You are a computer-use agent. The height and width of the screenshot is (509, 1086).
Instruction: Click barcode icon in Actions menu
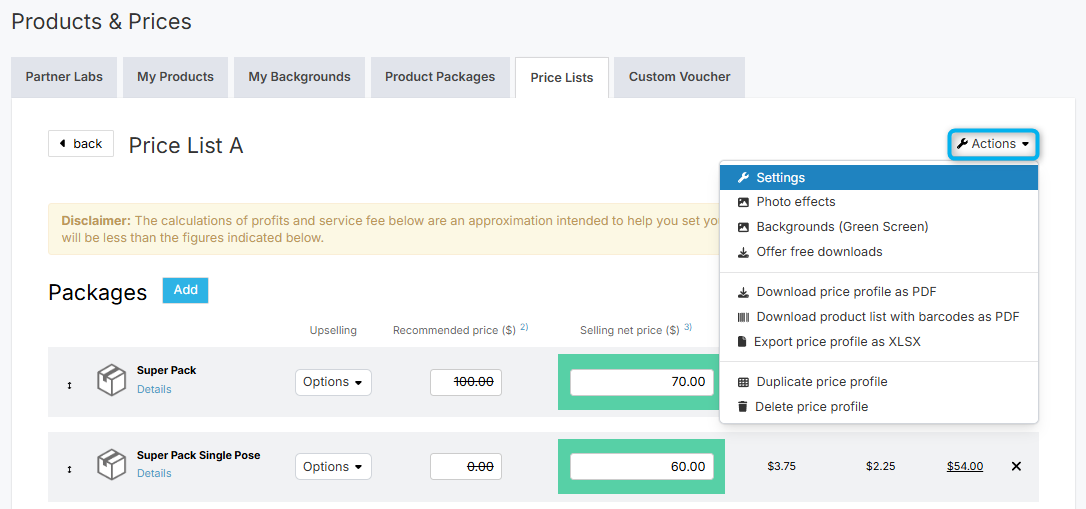[743, 317]
